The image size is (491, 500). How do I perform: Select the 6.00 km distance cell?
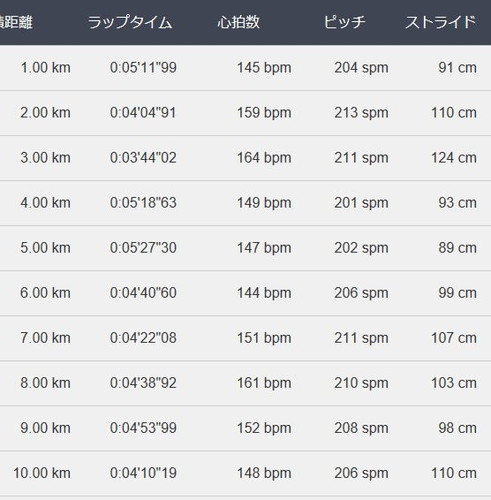(x=45, y=293)
